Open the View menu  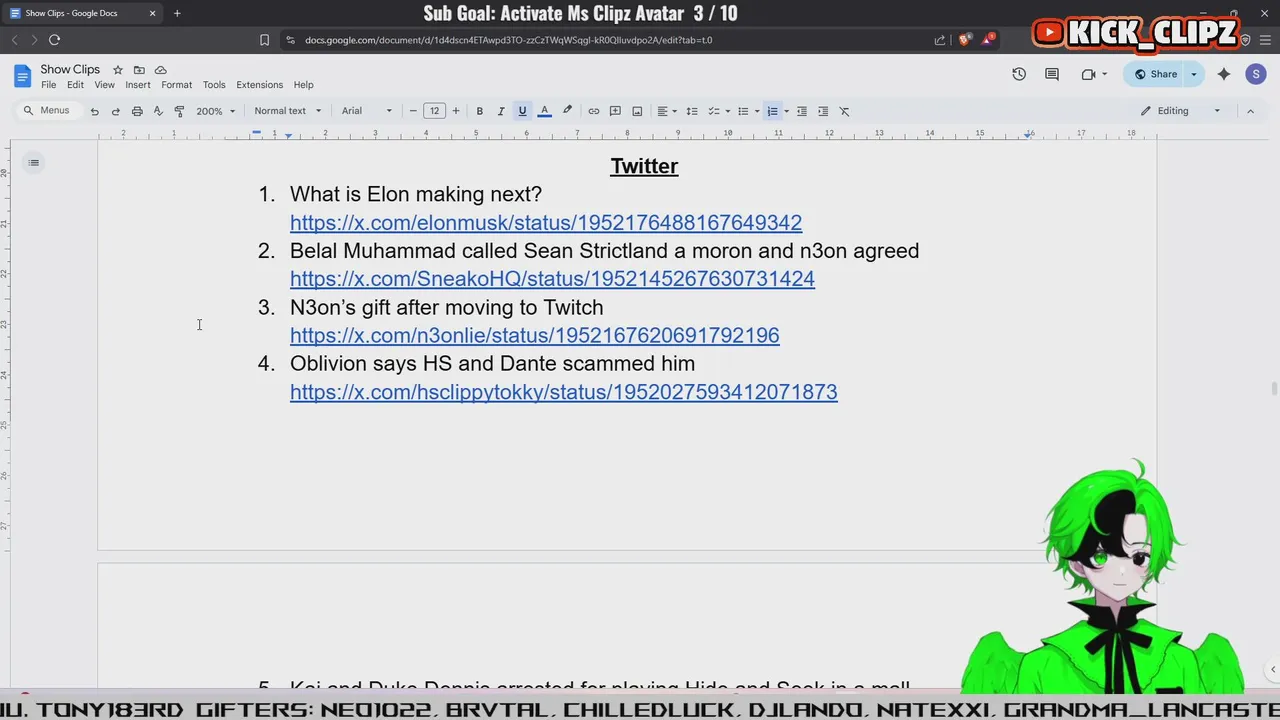tap(104, 85)
